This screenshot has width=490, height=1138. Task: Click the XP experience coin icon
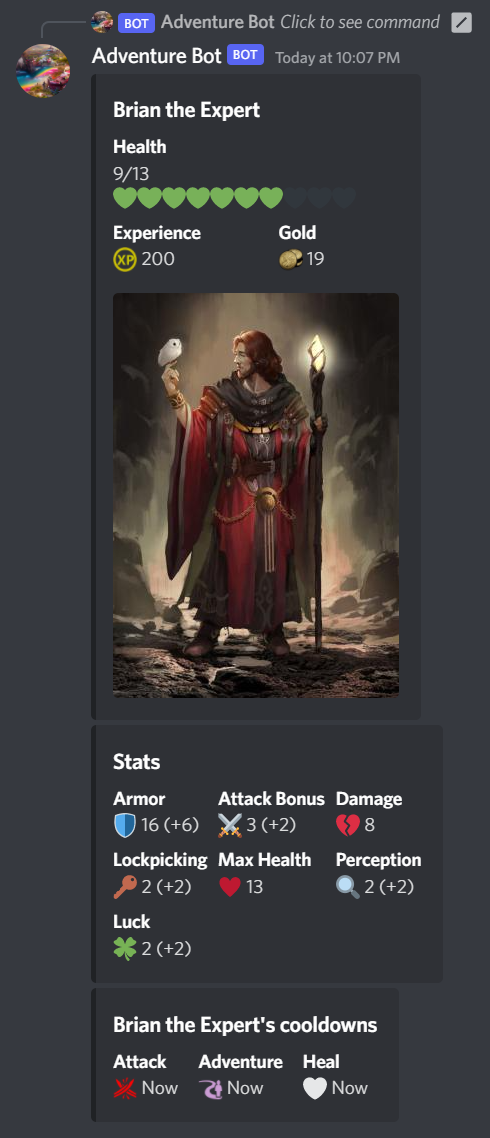coord(125,259)
